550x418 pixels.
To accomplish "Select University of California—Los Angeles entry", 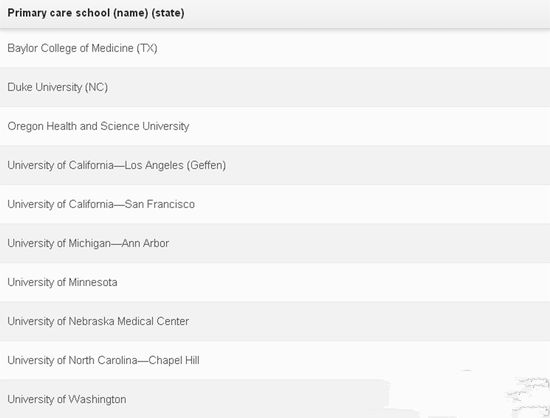I will 275,165.
